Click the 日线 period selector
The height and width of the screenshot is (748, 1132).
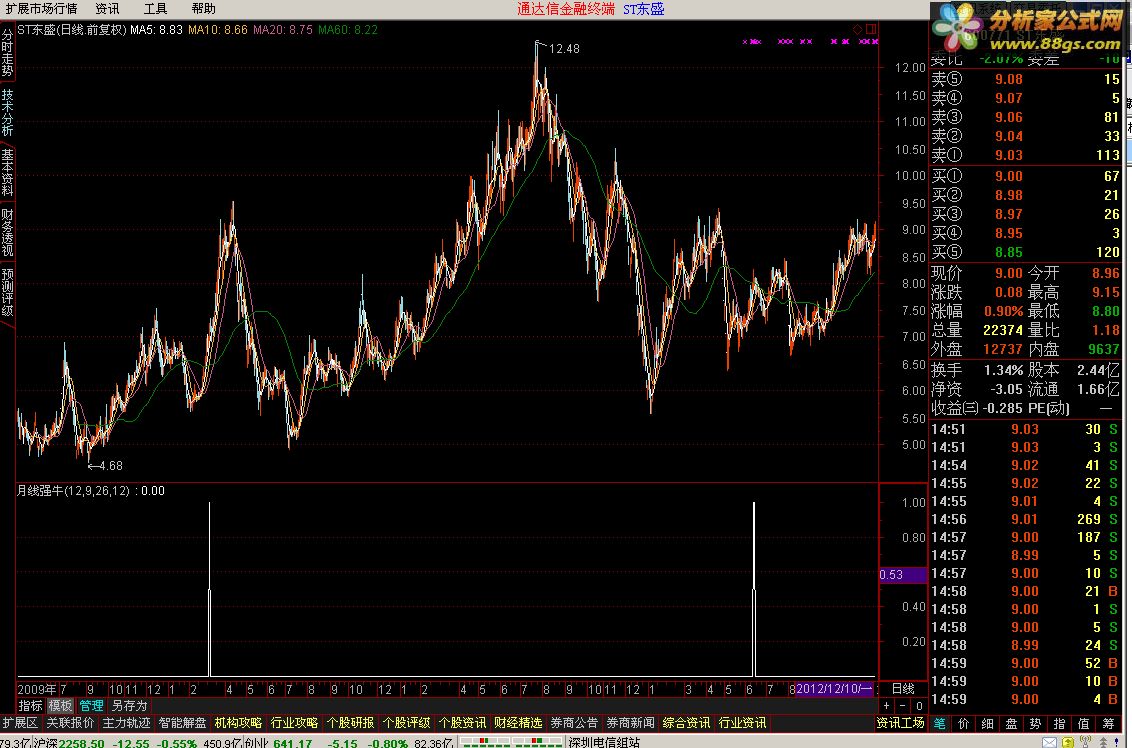903,689
